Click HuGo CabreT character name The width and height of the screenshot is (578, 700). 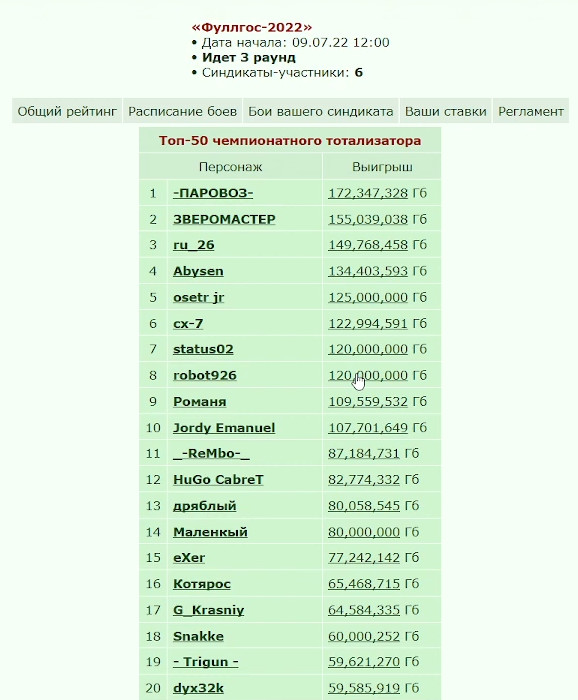[x=218, y=479]
